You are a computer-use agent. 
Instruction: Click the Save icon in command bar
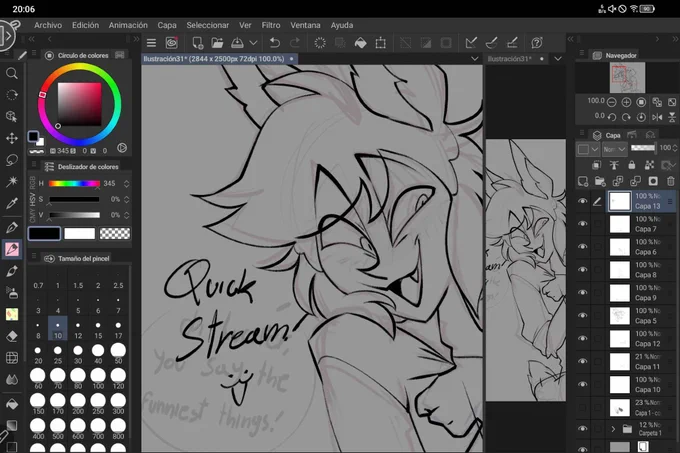tap(237, 43)
